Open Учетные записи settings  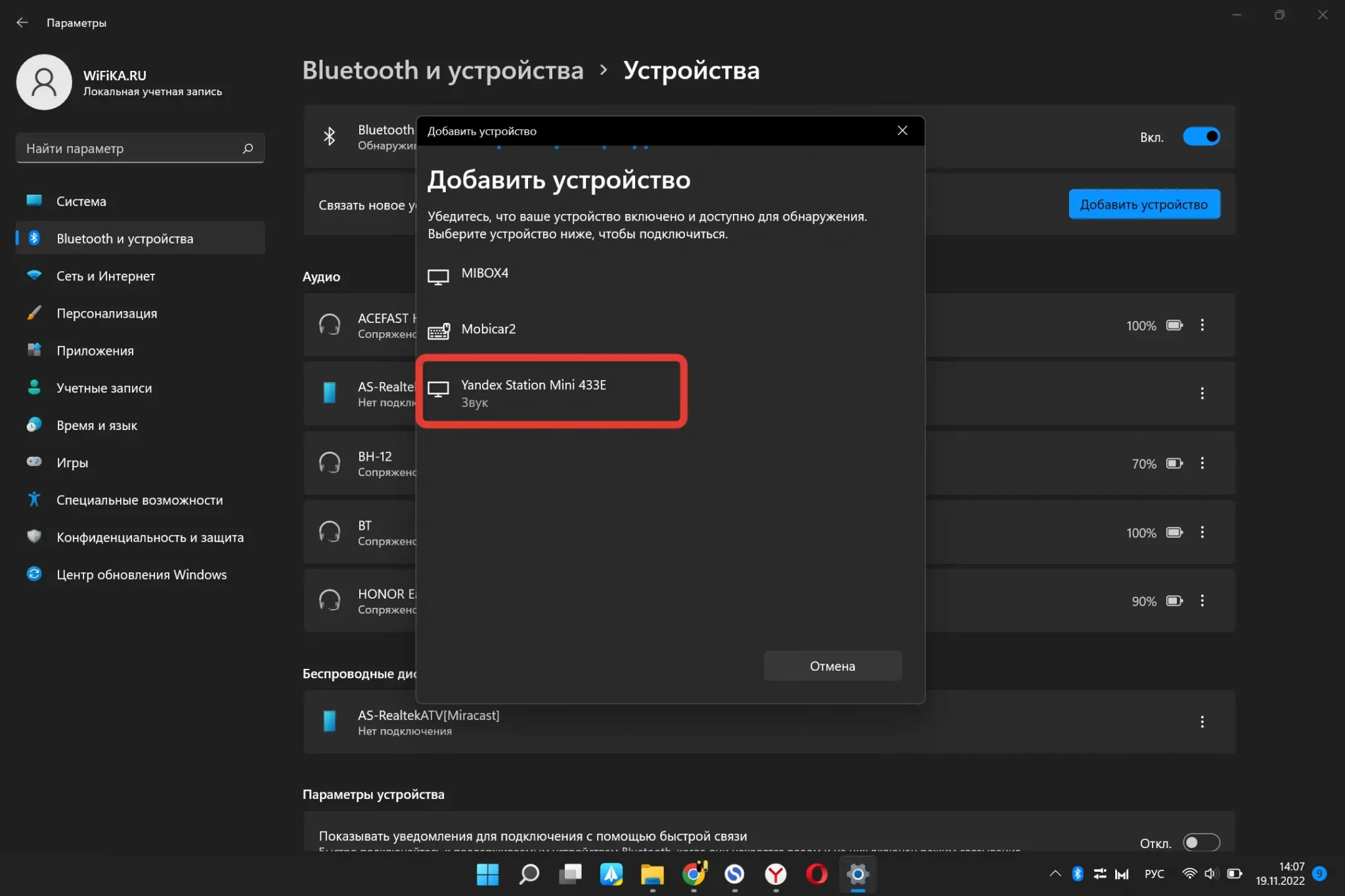point(140,388)
